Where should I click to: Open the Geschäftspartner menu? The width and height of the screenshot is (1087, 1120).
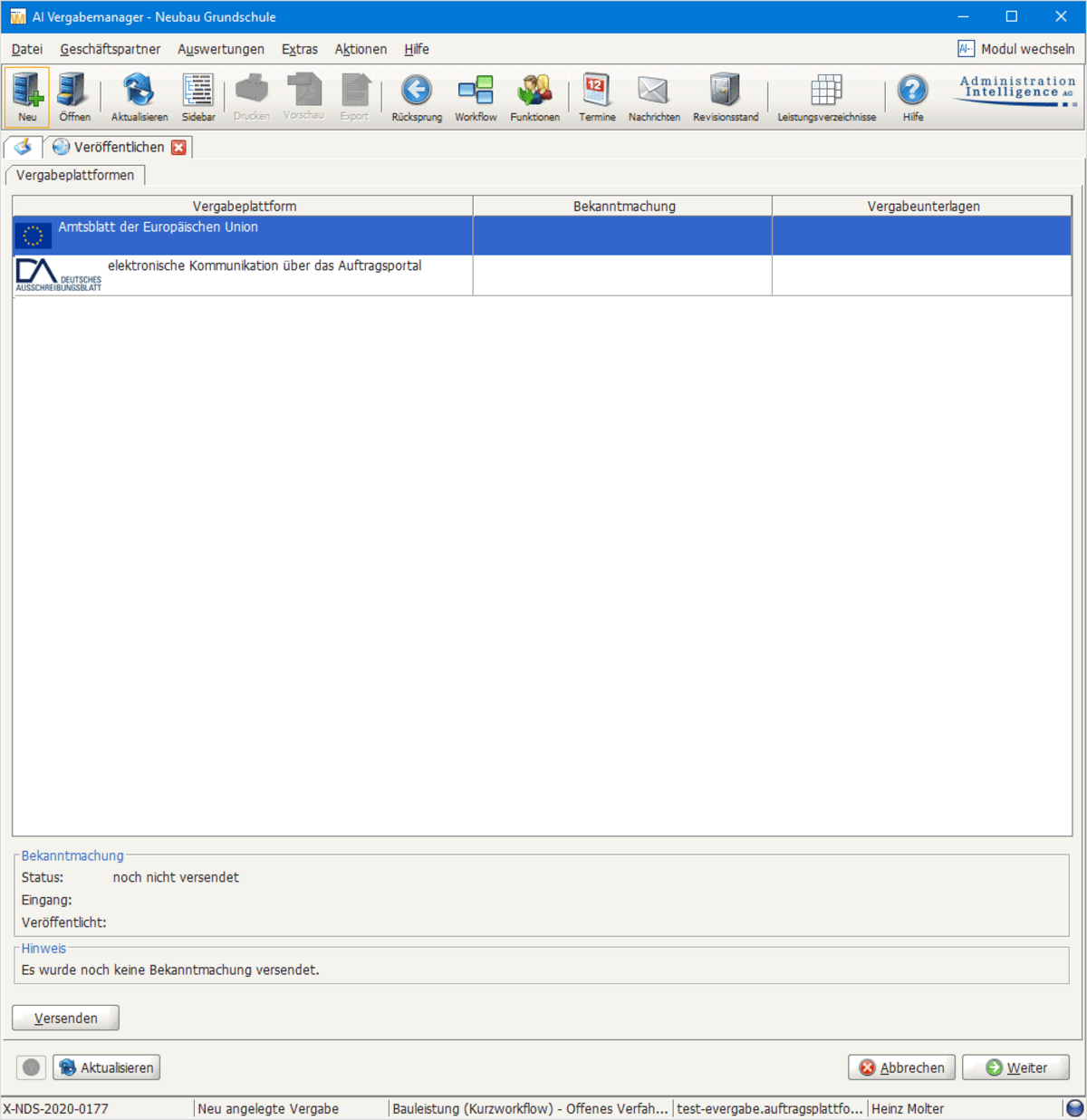click(110, 49)
